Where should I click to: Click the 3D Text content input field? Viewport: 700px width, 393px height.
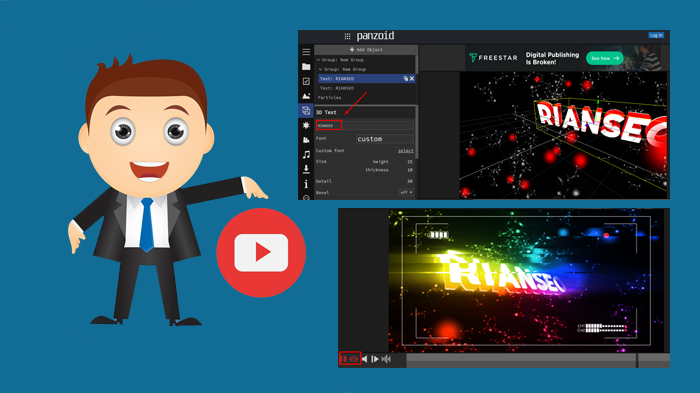click(365, 125)
